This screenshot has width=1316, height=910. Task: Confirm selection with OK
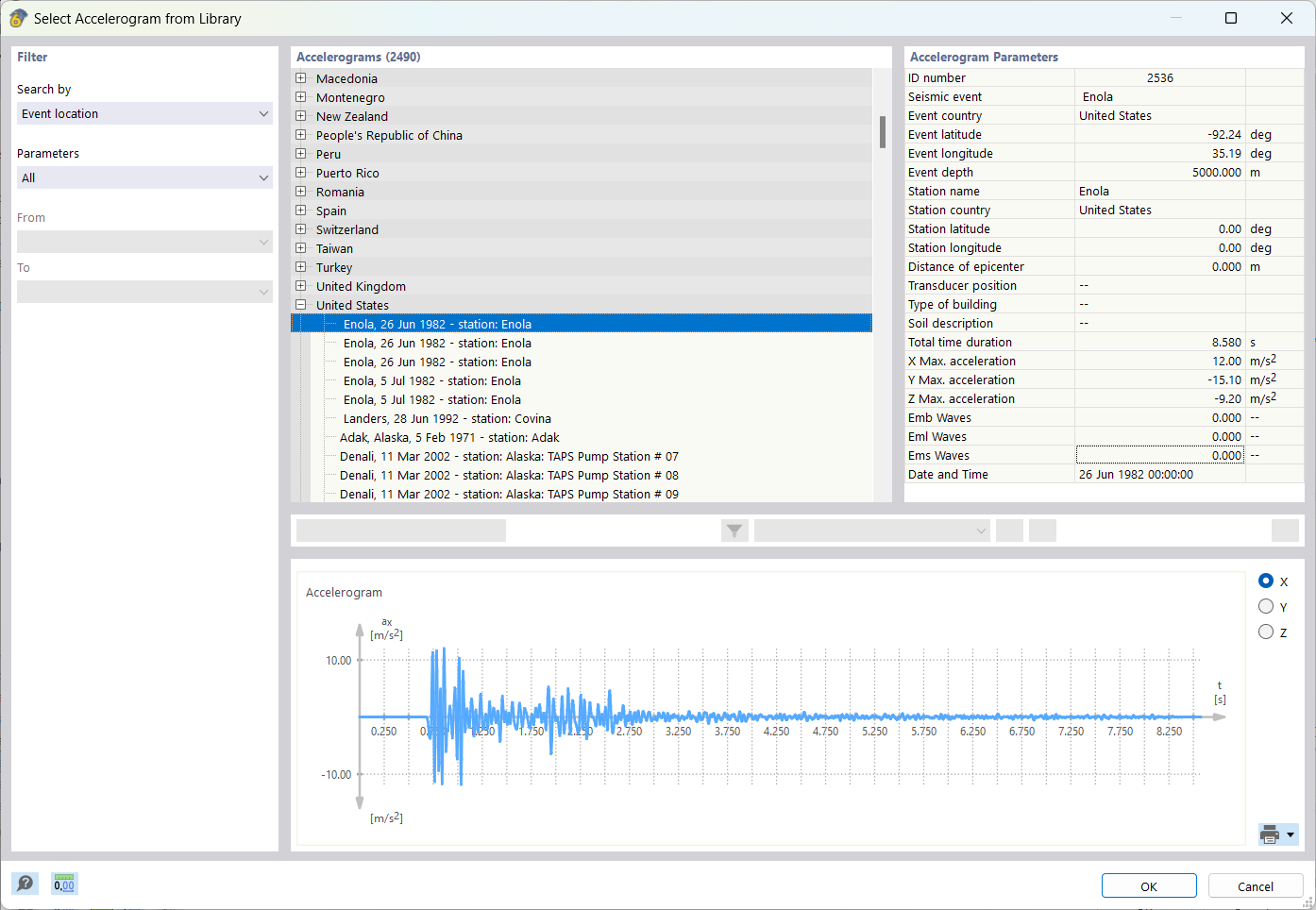tap(1148, 885)
